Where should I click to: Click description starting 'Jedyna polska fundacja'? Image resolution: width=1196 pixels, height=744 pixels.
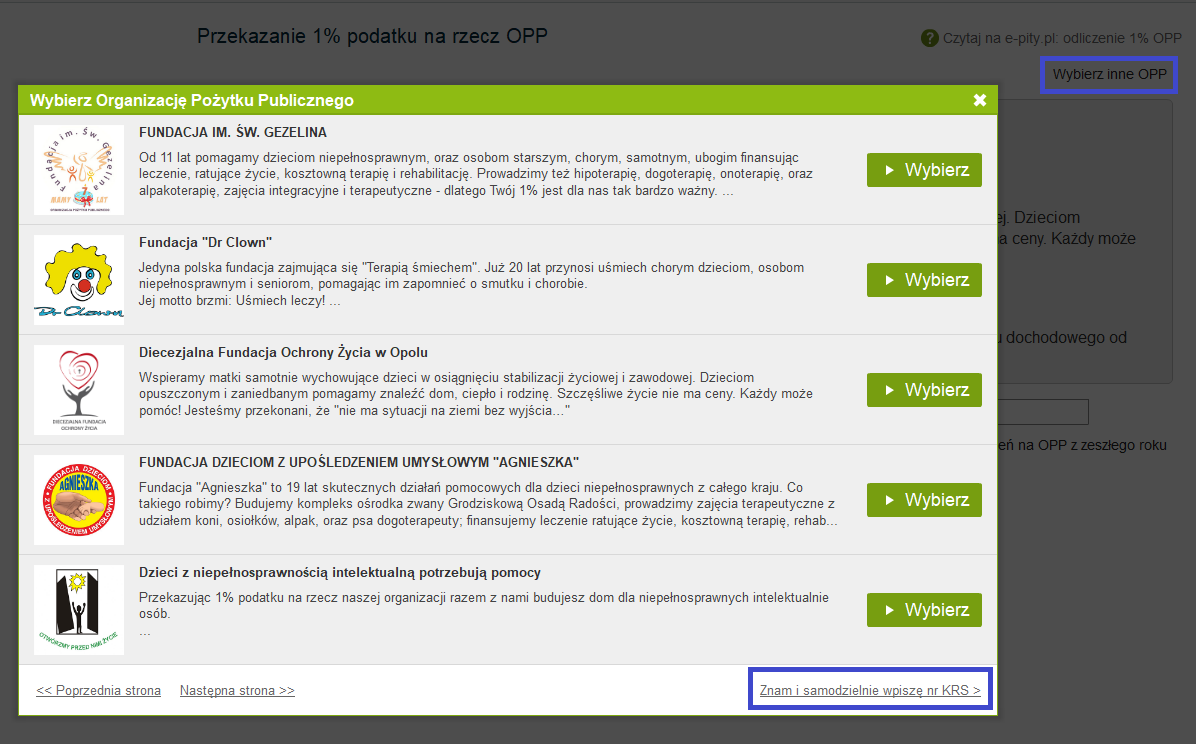(471, 284)
